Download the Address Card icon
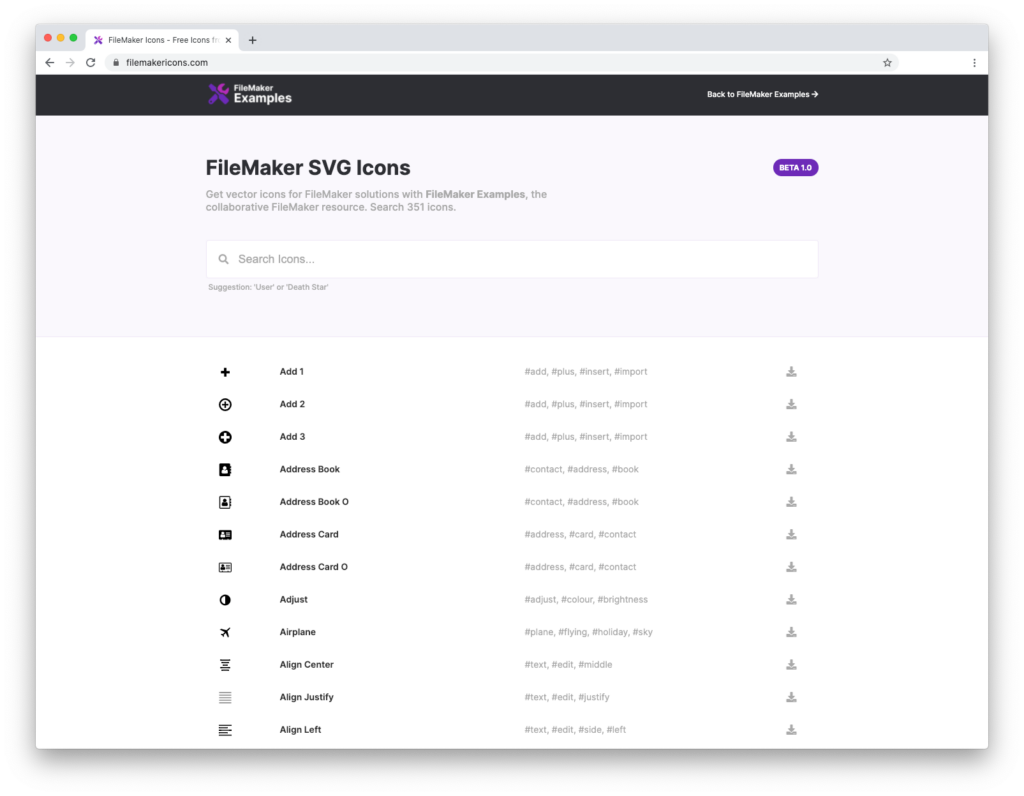The height and width of the screenshot is (796, 1024). coord(791,534)
